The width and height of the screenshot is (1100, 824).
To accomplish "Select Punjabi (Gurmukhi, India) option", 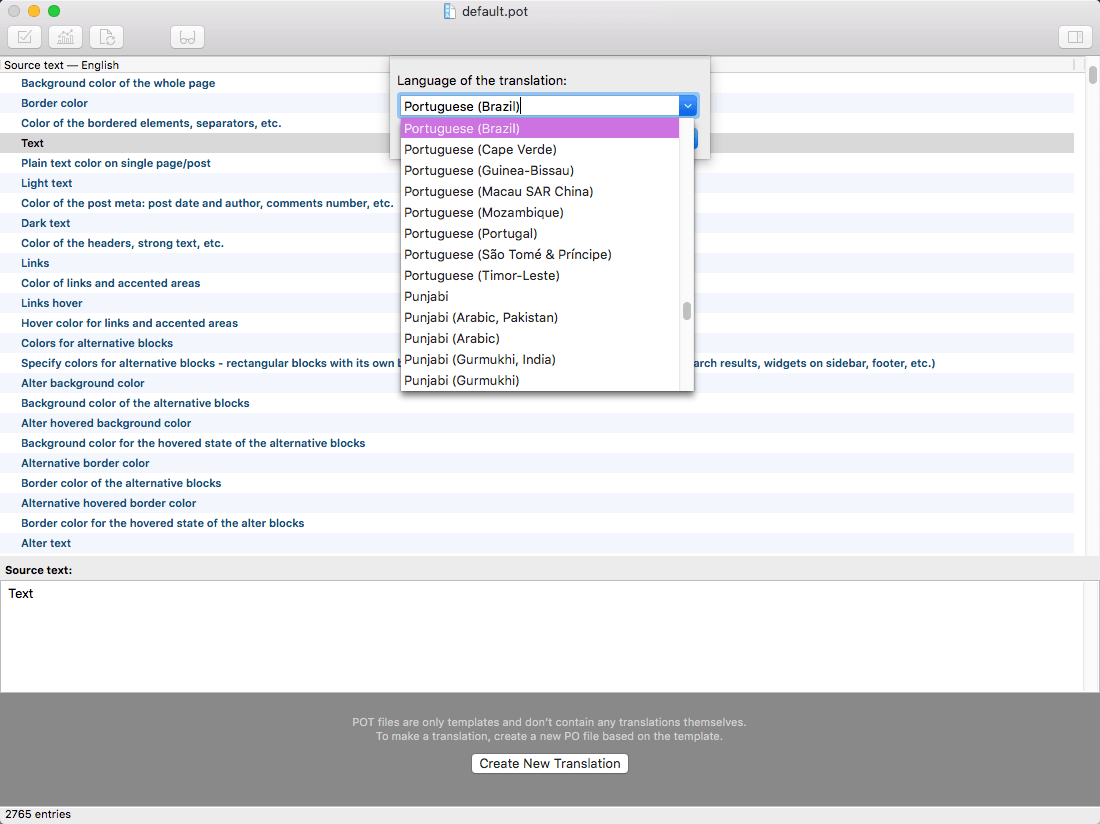I will (x=479, y=359).
